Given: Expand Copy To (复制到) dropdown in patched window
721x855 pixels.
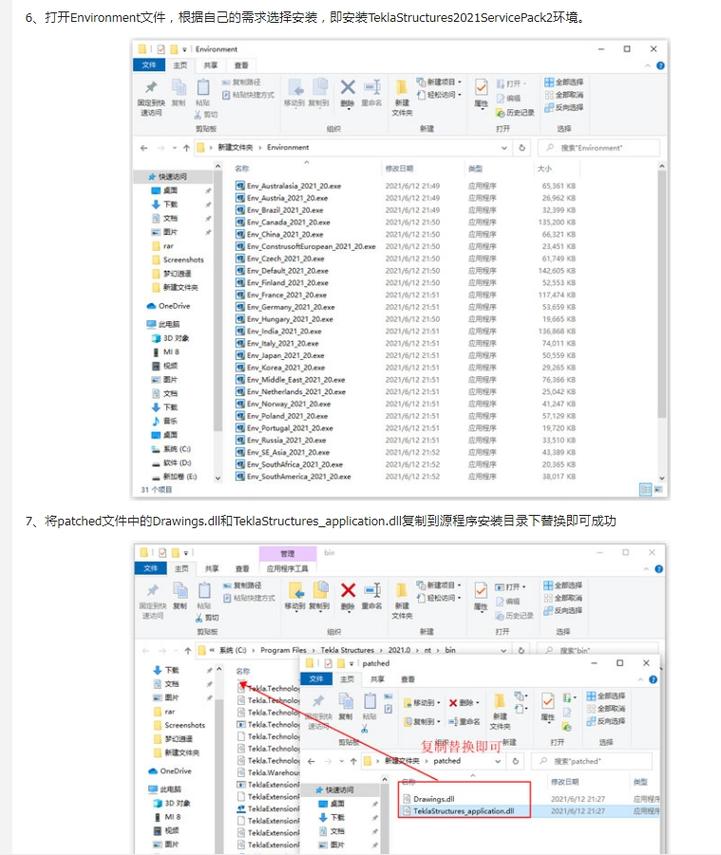Looking at the screenshot, I should pyautogui.click(x=422, y=721).
